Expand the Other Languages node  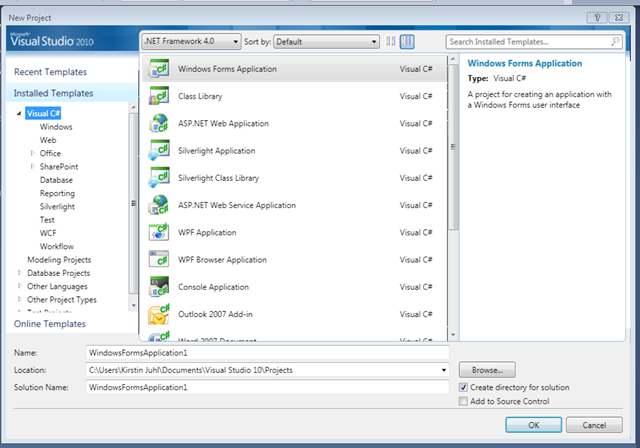tap(19, 286)
